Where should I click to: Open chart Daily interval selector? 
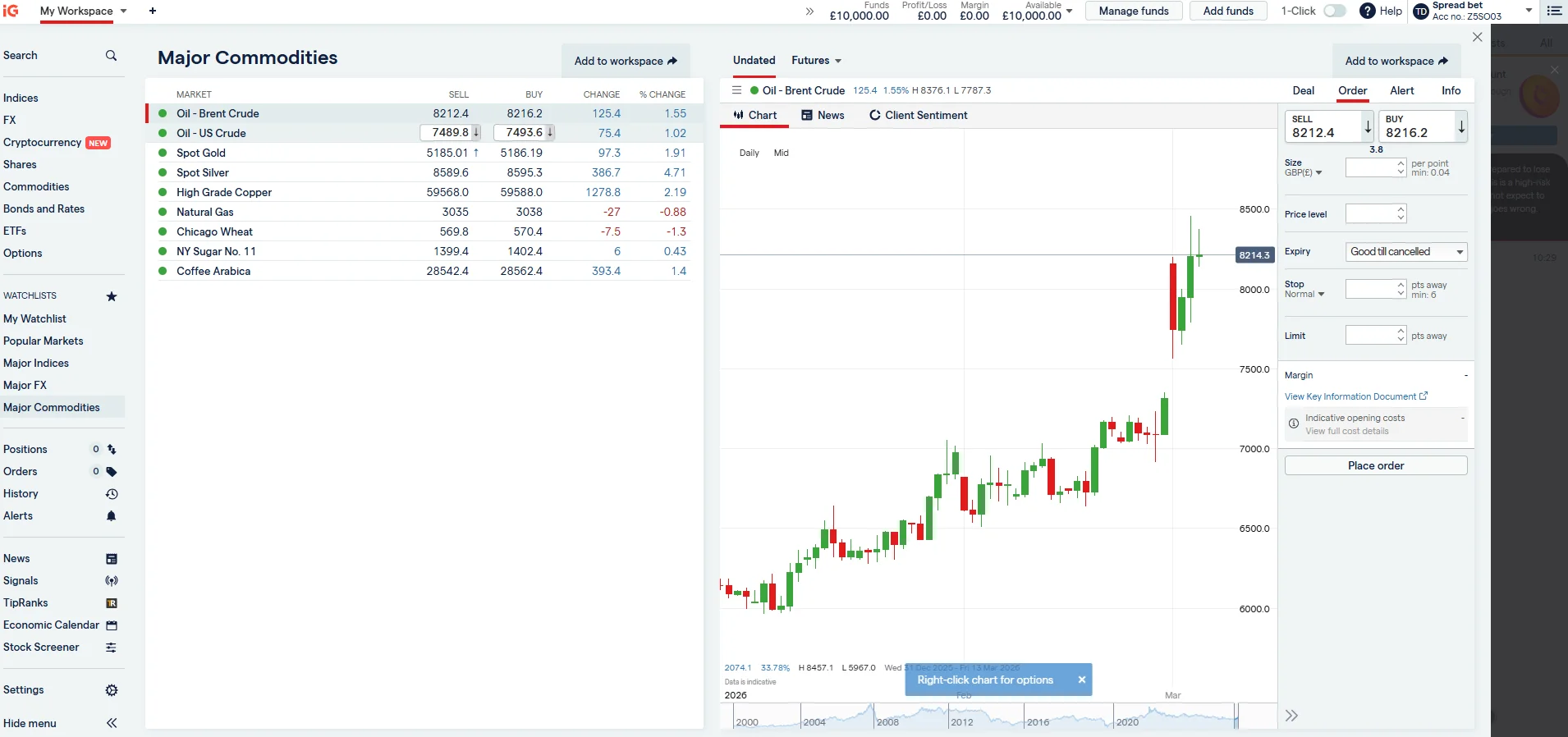click(x=750, y=153)
